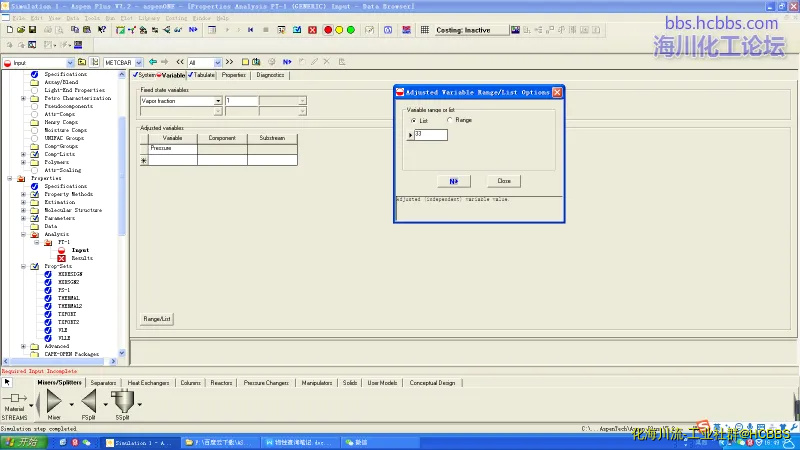Expand the Petro Characterization tree node
Screen dimensions: 800x450
coord(23,98)
